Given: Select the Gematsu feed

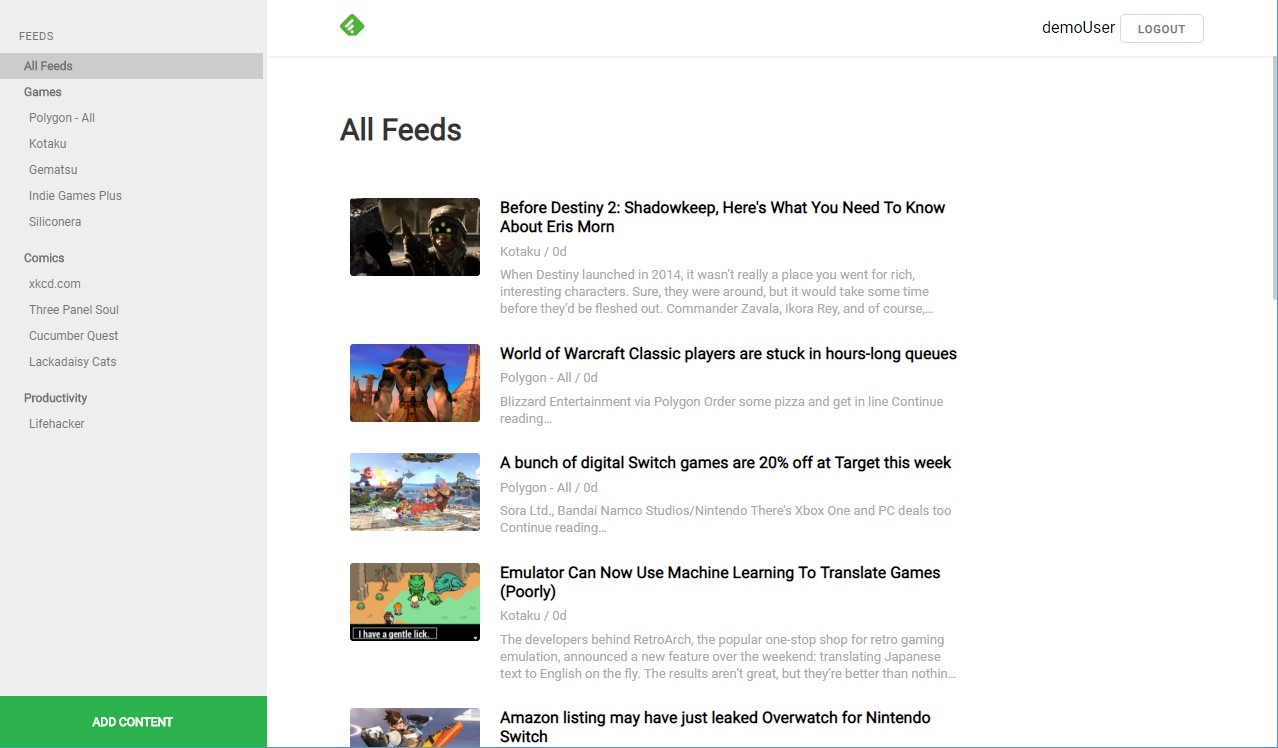Looking at the screenshot, I should coord(53,170).
